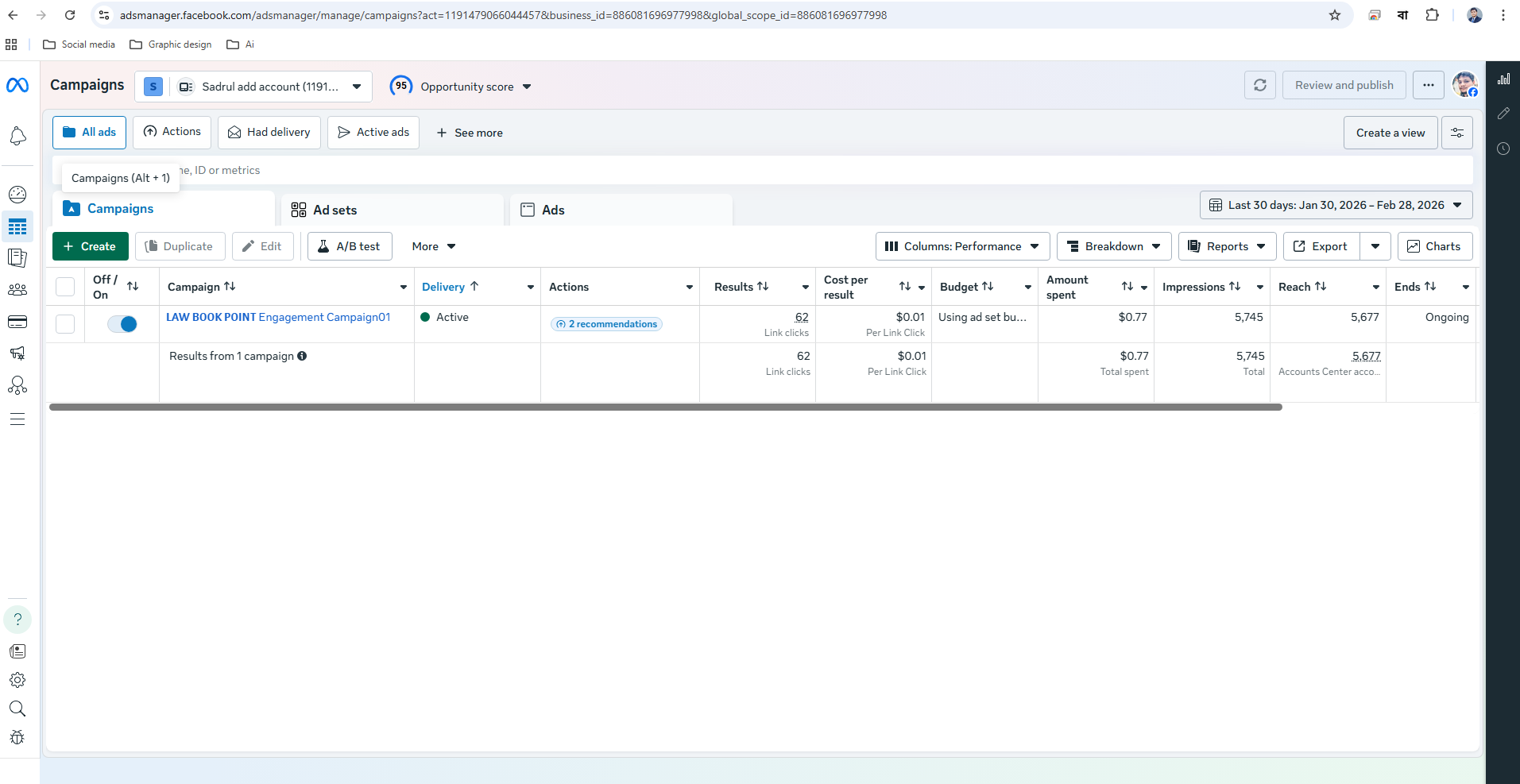Viewport: 1520px width, 784px height.
Task: Expand the date range Last 30 days dropdown
Action: (x=1336, y=205)
